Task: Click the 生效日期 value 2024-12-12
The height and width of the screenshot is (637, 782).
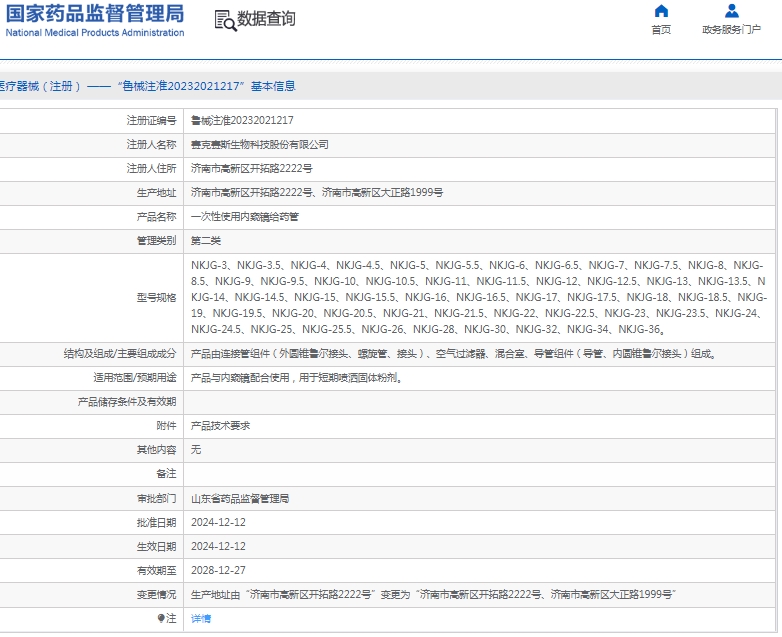Action: [x=218, y=546]
